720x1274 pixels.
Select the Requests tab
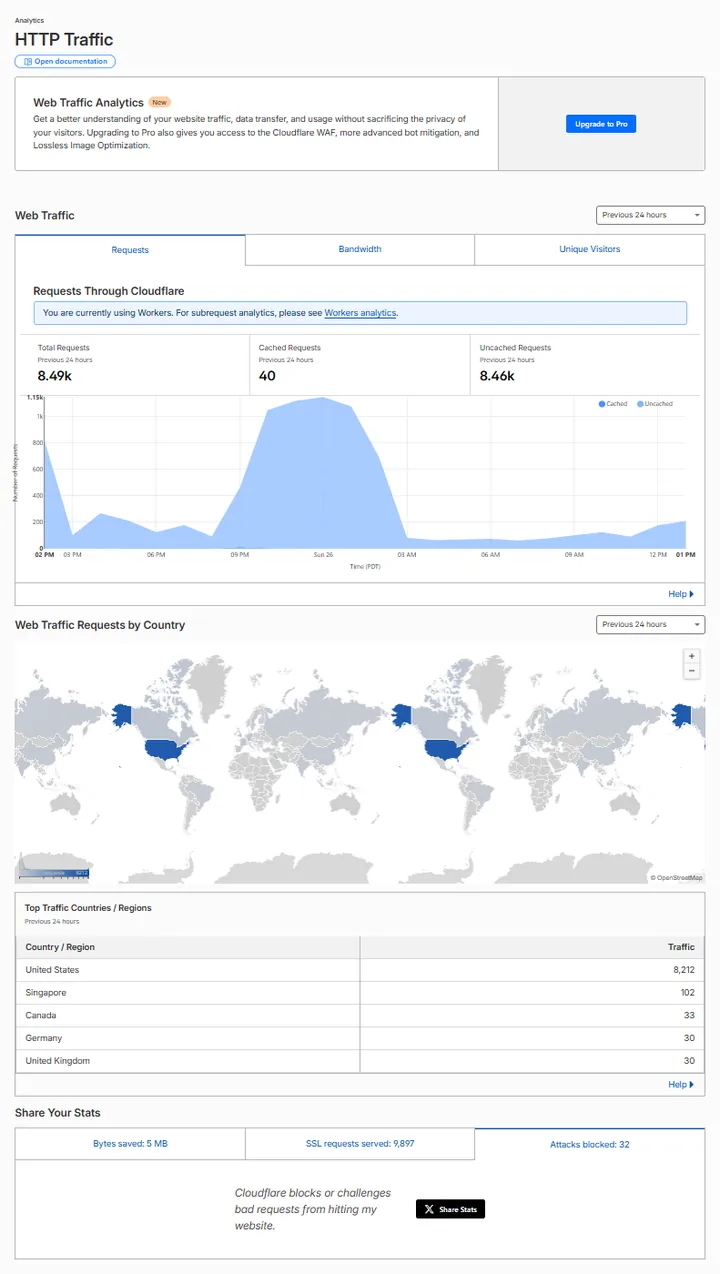click(x=130, y=250)
